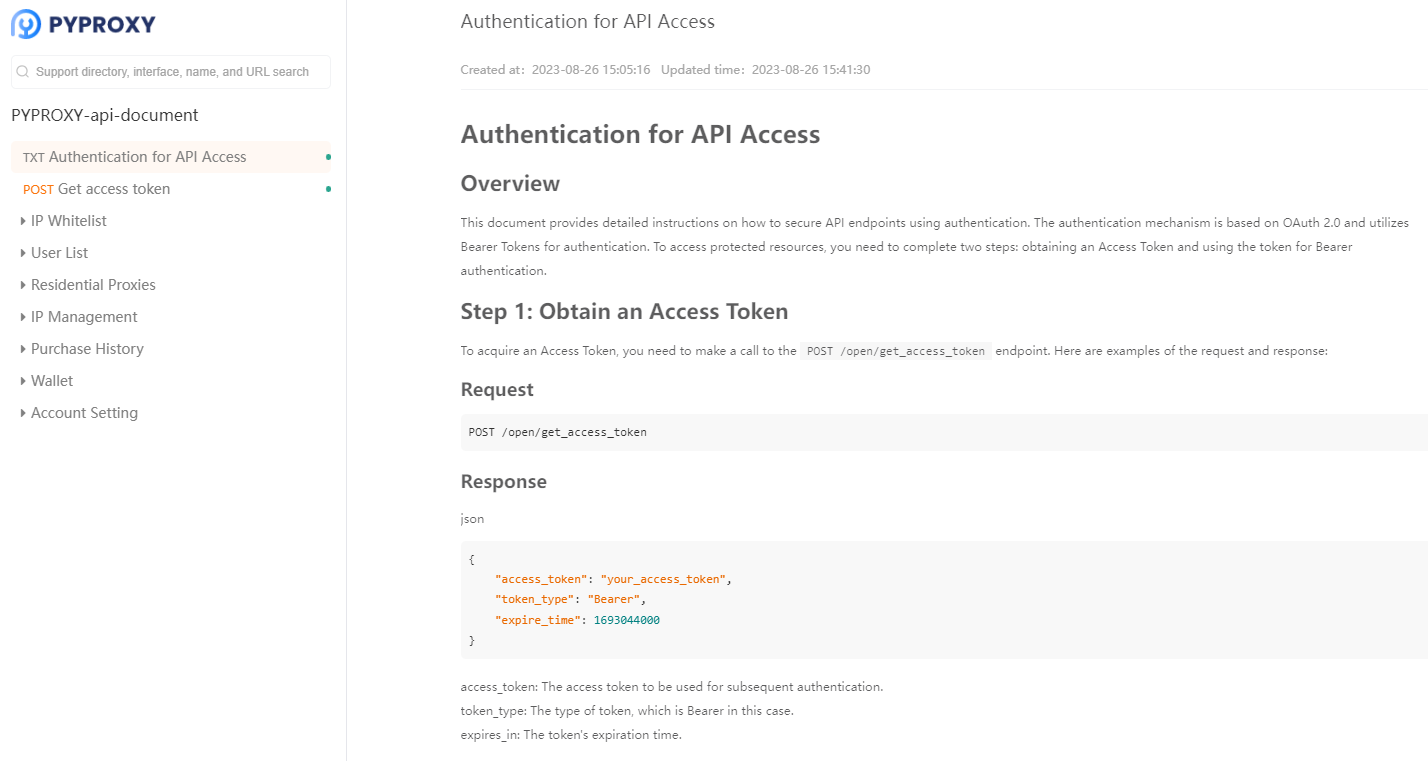Click the page title Authentication for API Access
The height and width of the screenshot is (761, 1428).
[588, 21]
